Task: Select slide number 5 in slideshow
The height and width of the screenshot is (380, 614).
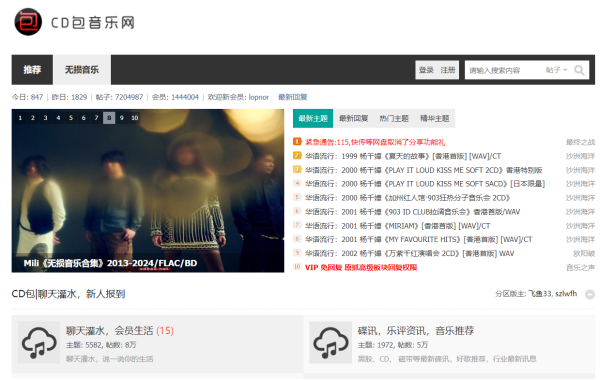Action: click(71, 118)
